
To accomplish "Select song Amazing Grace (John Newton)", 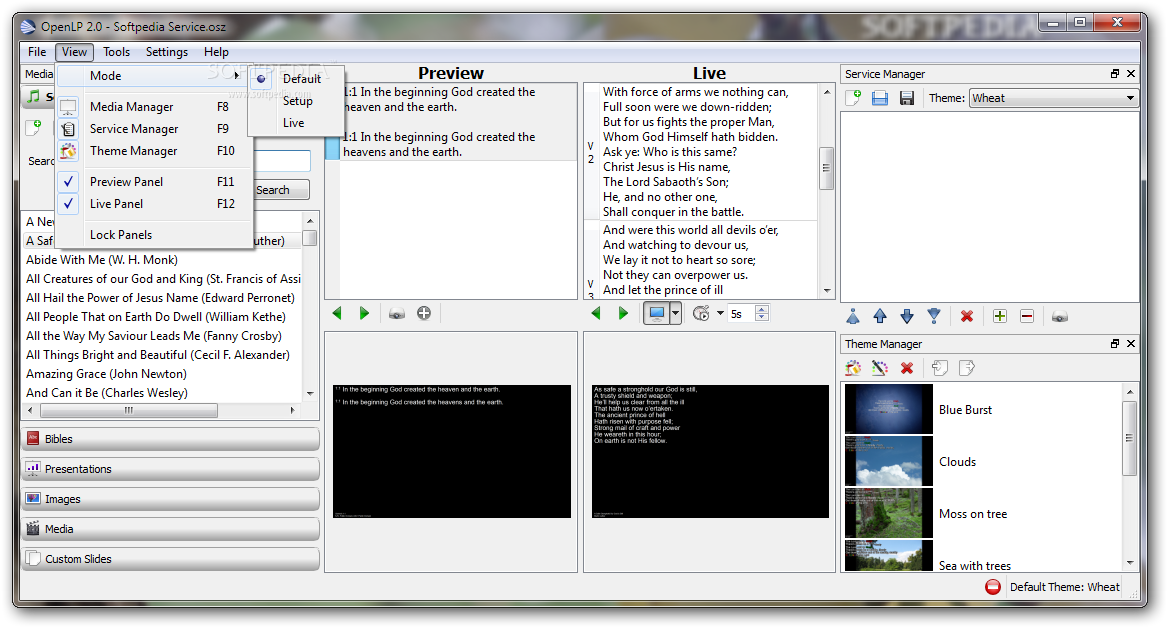I will pos(107,374).
